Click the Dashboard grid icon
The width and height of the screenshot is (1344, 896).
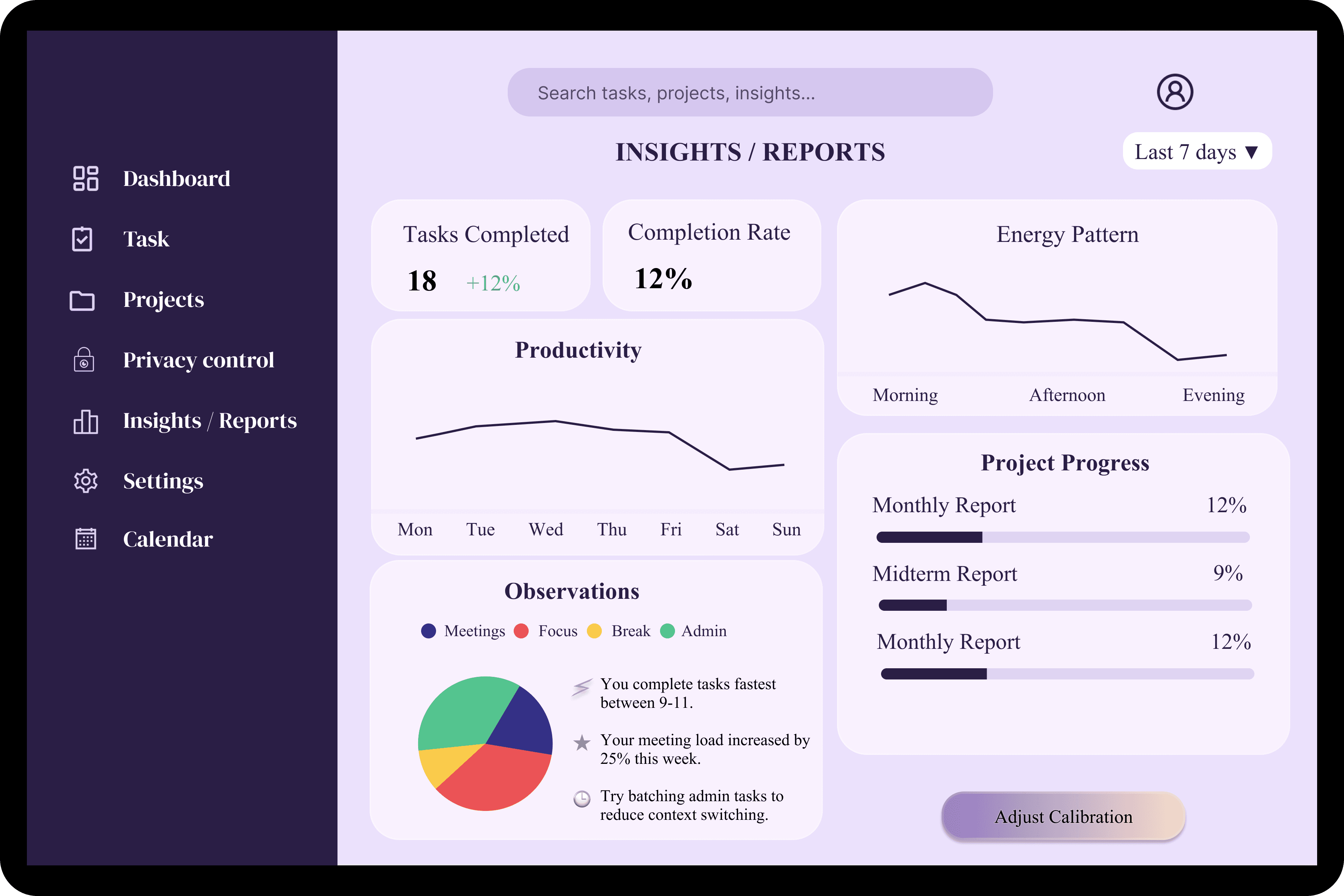[x=86, y=179]
